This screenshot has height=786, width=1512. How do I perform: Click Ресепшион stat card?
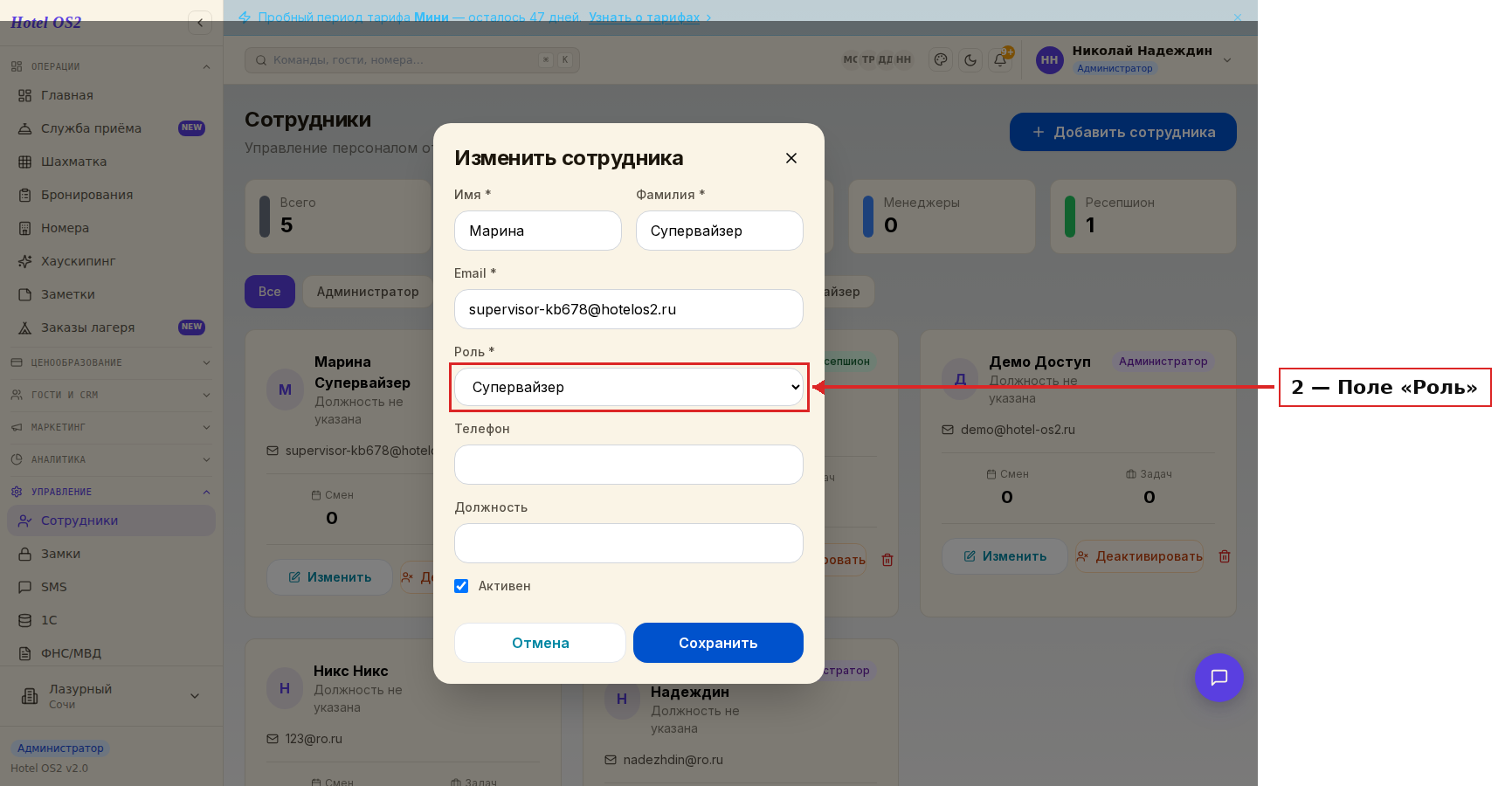1143,217
